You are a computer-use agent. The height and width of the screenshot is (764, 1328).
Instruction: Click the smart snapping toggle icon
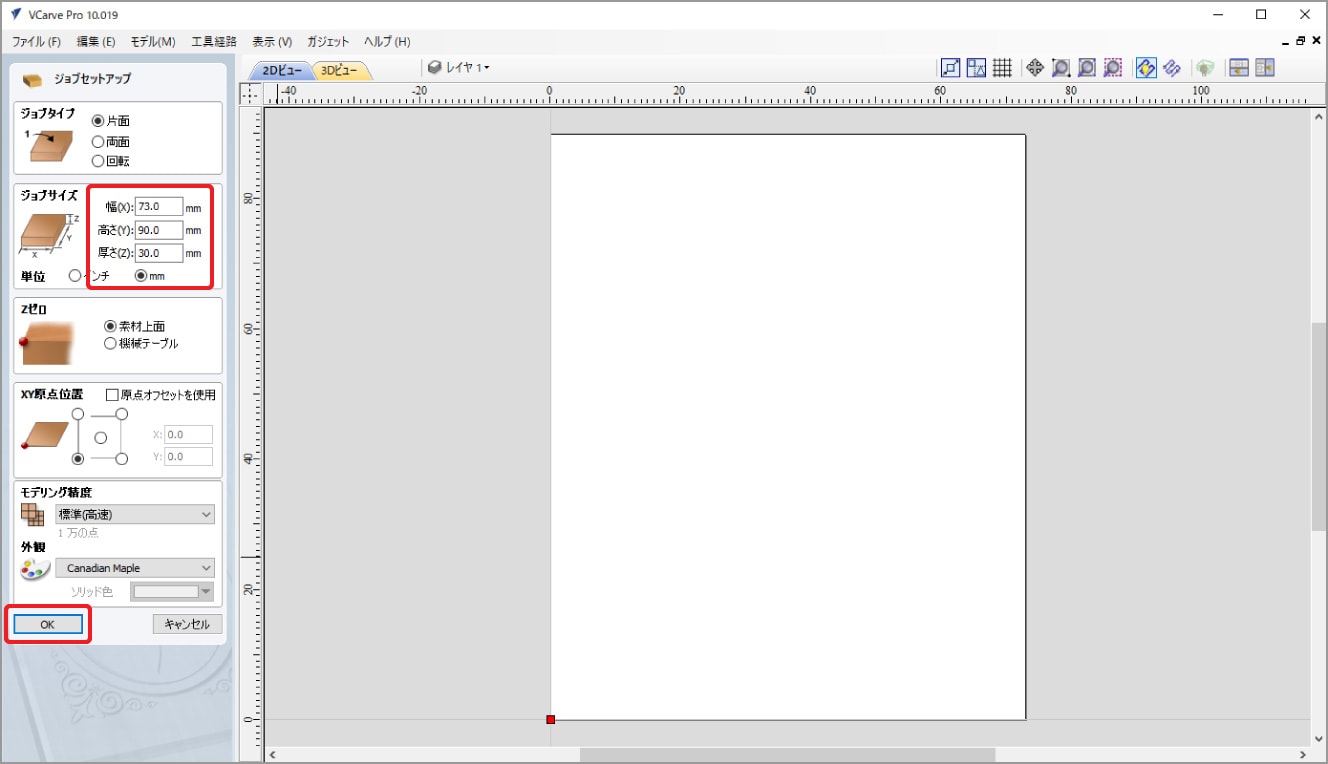tap(976, 68)
